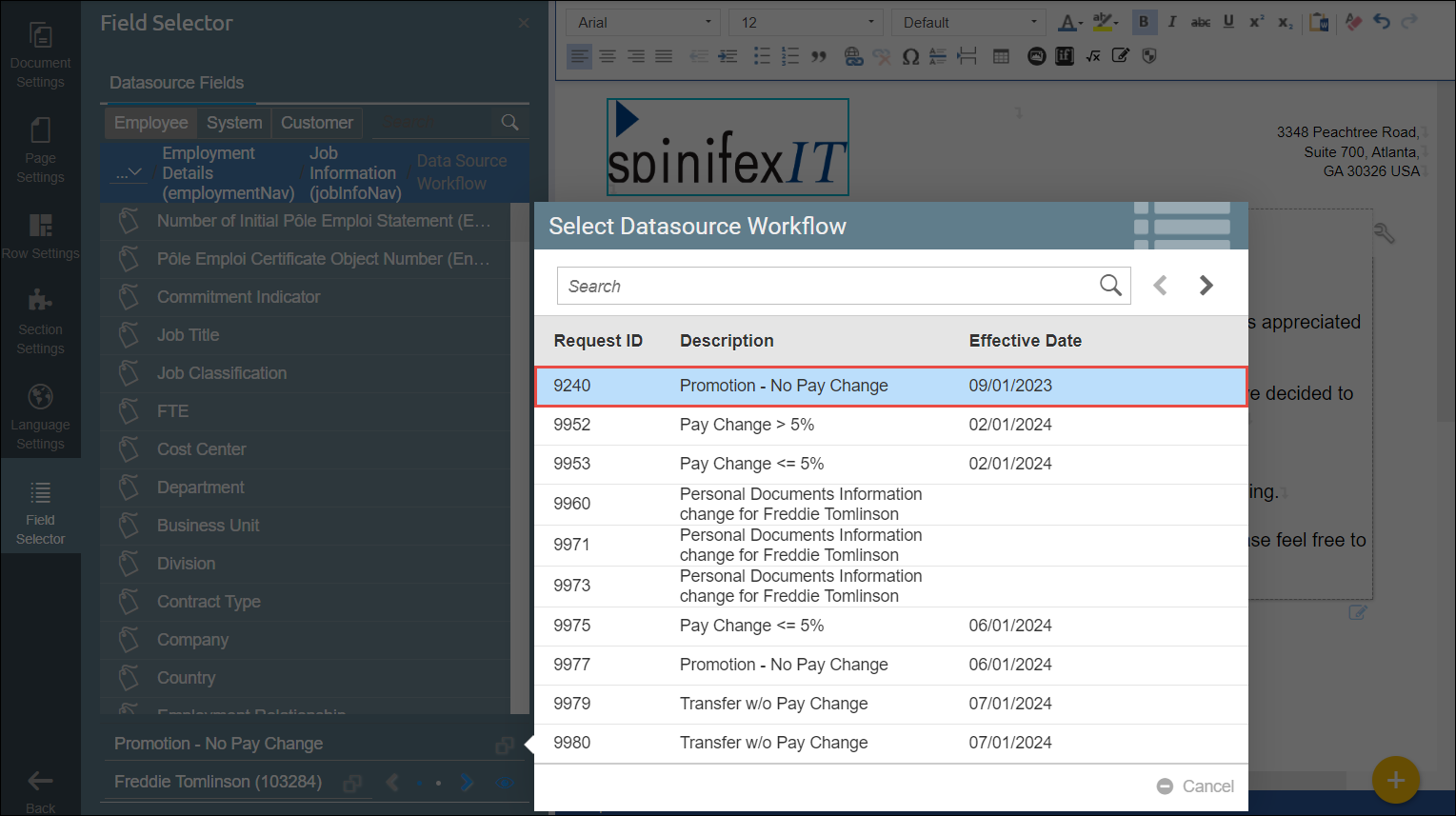Image resolution: width=1456 pixels, height=816 pixels.
Task: Toggle the employee preview eye icon
Action: 504,783
